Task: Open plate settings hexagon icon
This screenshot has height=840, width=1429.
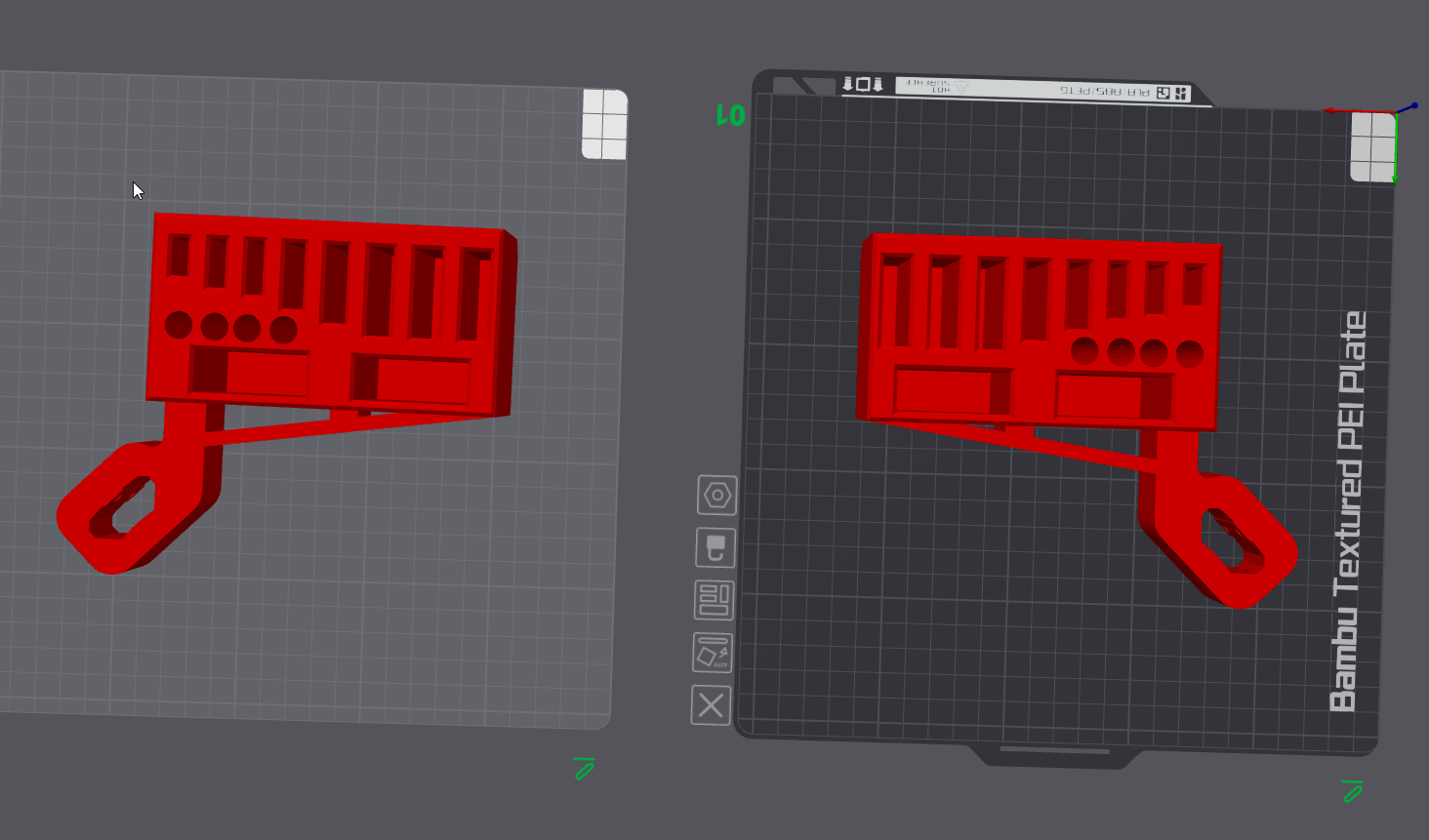Action: tap(717, 496)
